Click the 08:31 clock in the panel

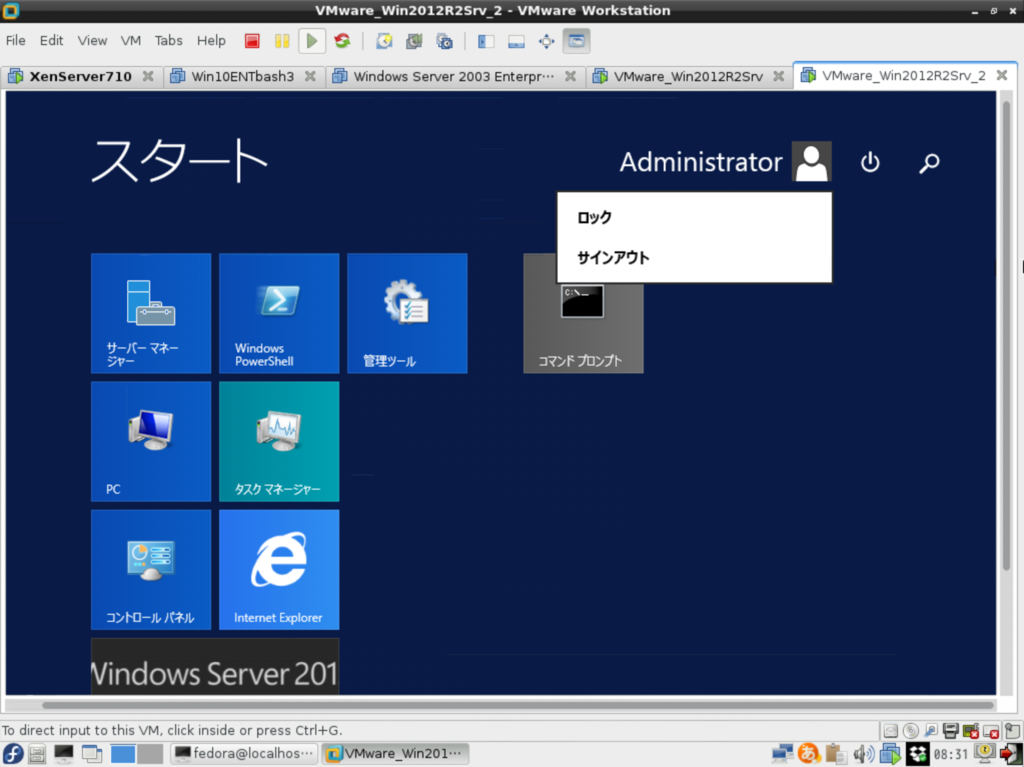[950, 754]
